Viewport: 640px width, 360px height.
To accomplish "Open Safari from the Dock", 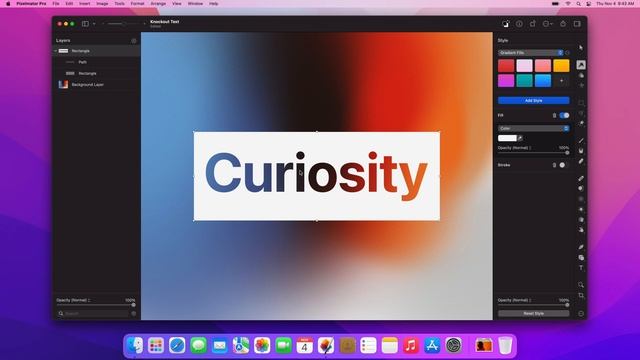I will (177, 345).
